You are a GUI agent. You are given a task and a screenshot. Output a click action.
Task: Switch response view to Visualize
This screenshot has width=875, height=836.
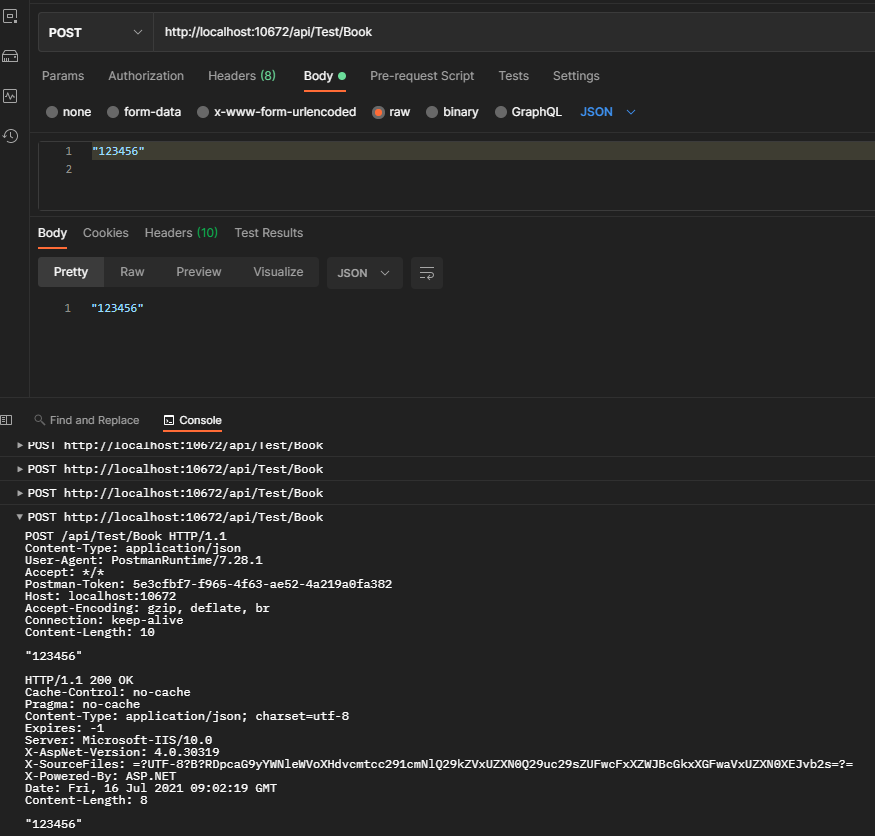278,272
